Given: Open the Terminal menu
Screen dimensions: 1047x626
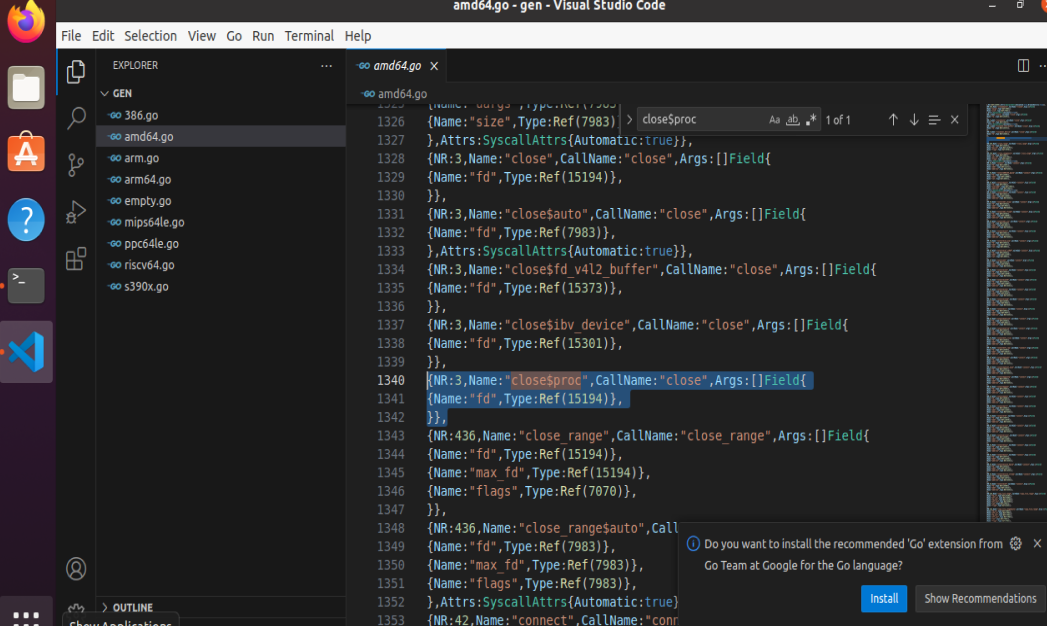Looking at the screenshot, I should 309,36.
